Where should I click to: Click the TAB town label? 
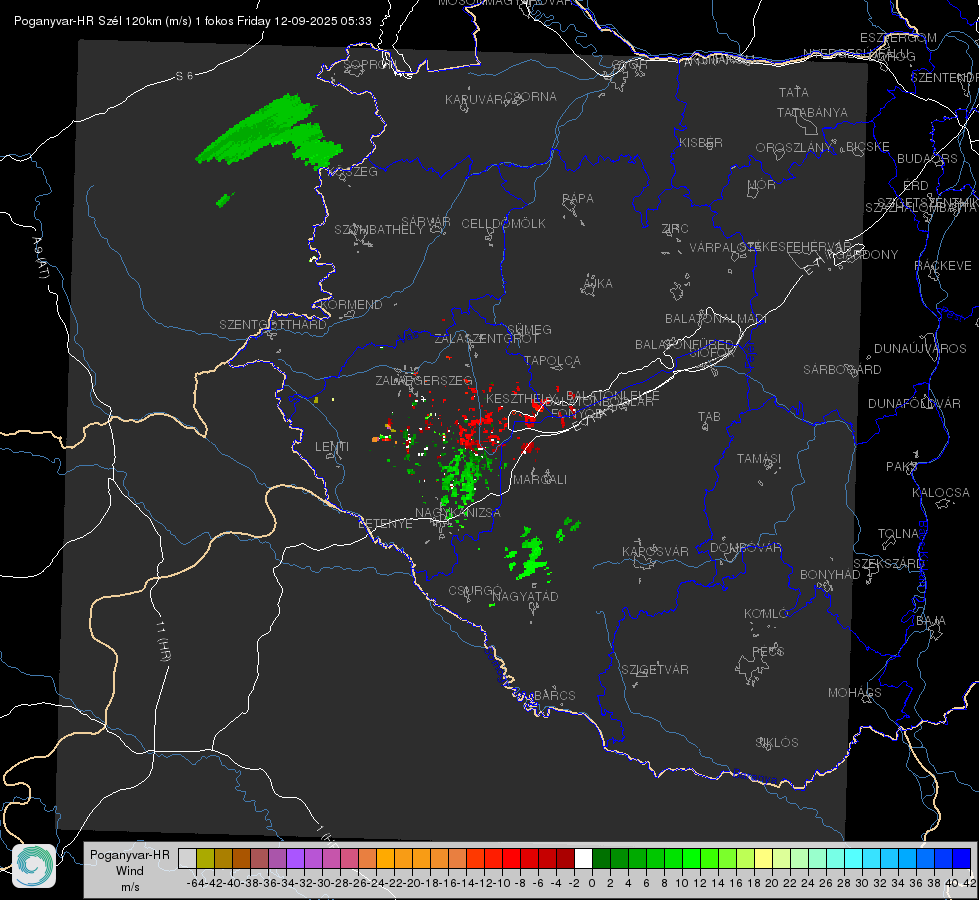pos(709,417)
